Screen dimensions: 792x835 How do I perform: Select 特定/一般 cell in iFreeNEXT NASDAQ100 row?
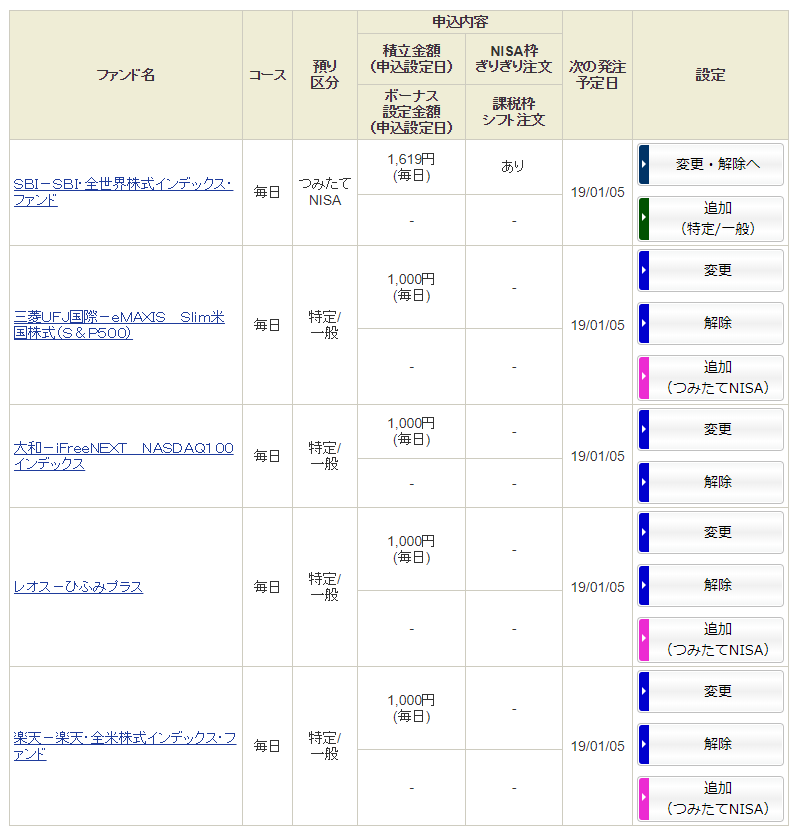[x=325, y=456]
